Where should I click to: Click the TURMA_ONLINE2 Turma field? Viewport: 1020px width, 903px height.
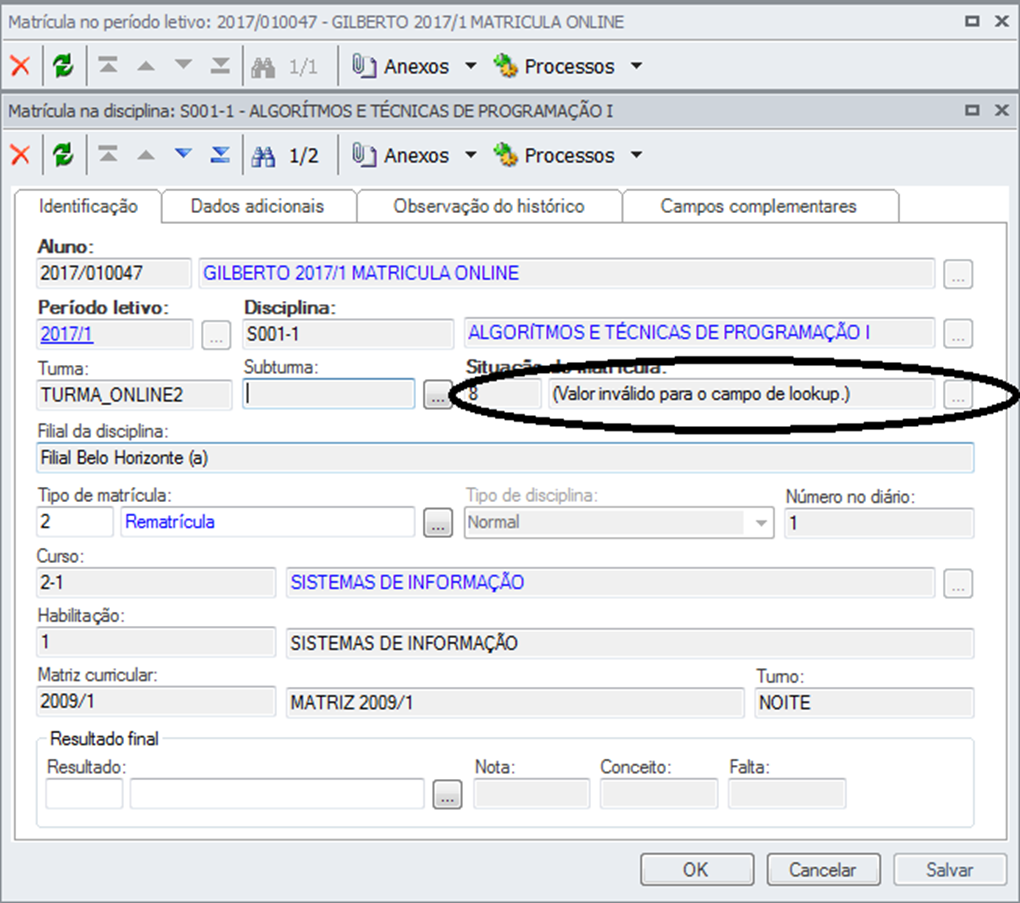click(x=134, y=395)
